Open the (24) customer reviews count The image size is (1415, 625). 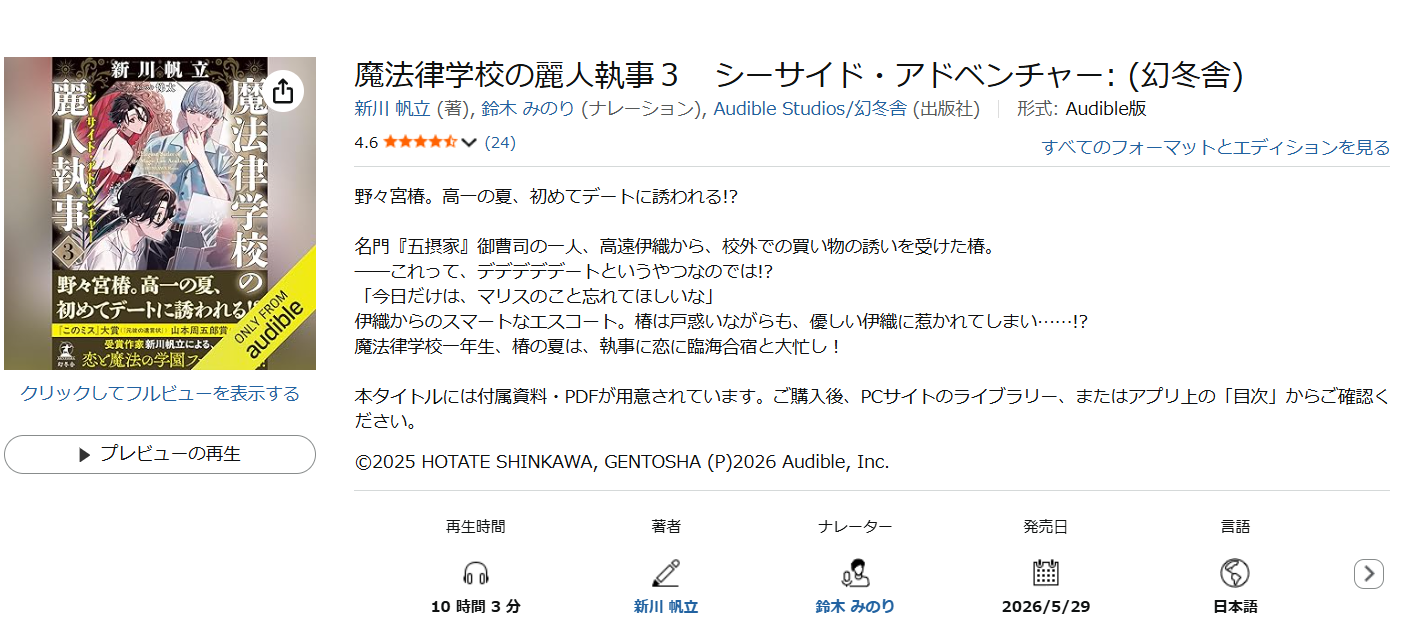pyautogui.click(x=500, y=142)
